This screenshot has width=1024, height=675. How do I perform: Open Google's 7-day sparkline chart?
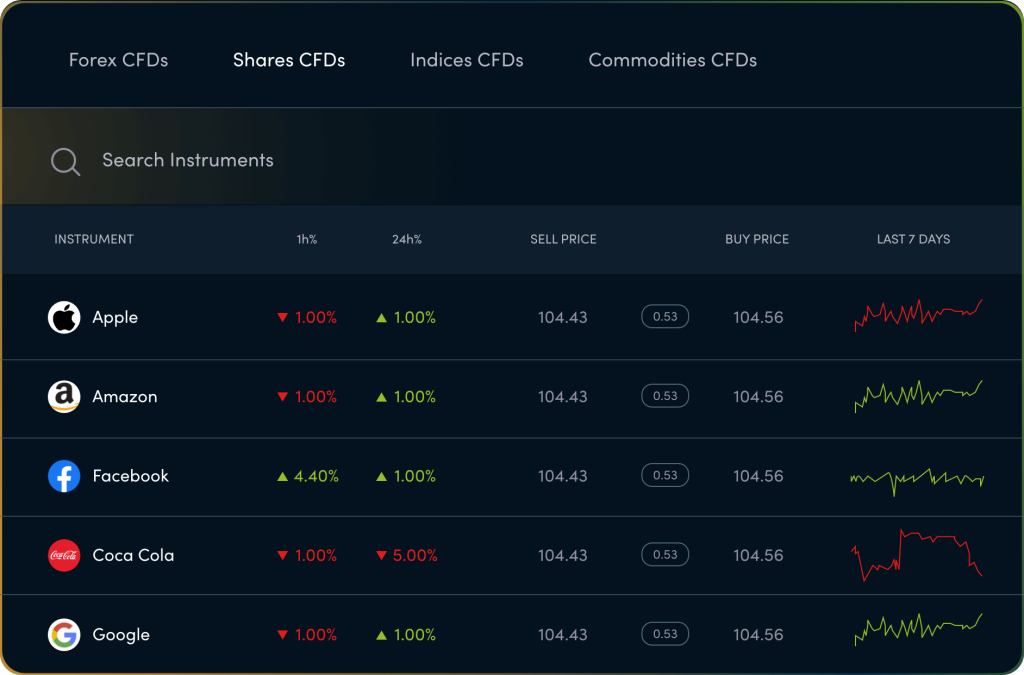click(918, 629)
